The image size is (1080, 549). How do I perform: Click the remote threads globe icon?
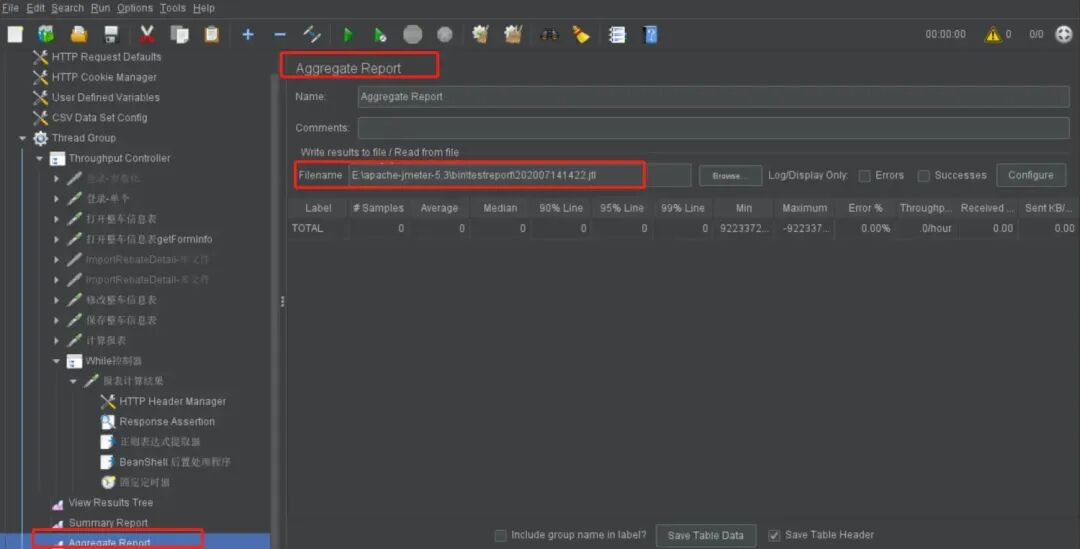[1064, 34]
